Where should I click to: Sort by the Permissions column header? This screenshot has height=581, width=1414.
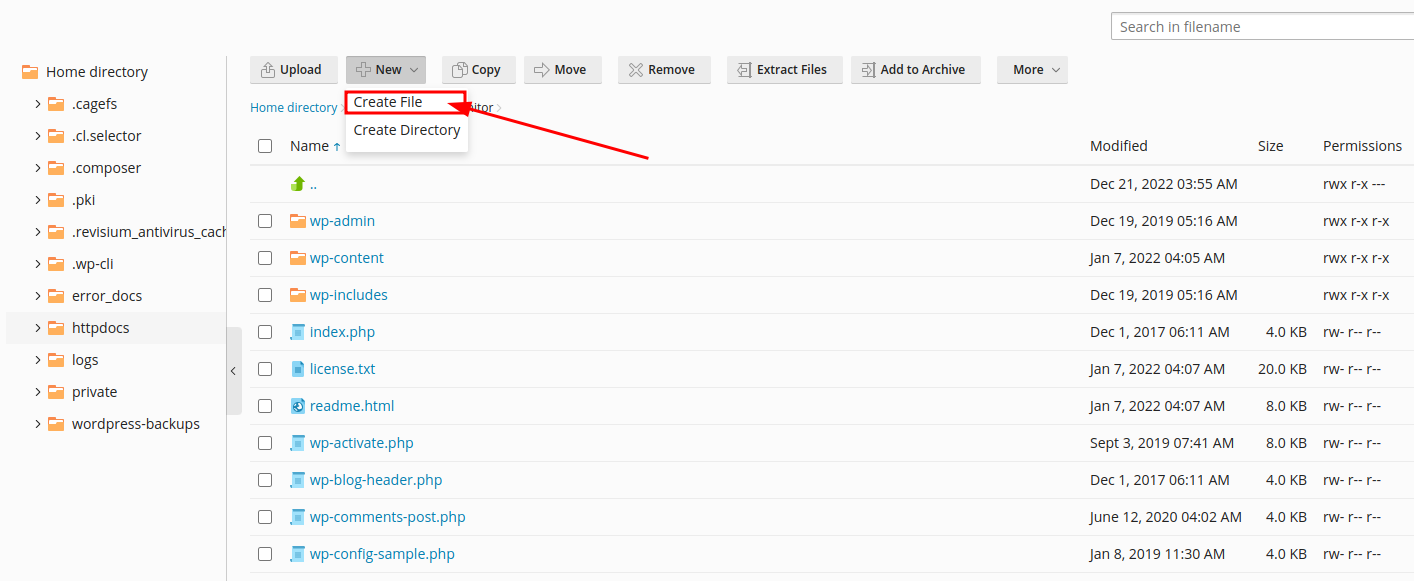tap(1362, 146)
